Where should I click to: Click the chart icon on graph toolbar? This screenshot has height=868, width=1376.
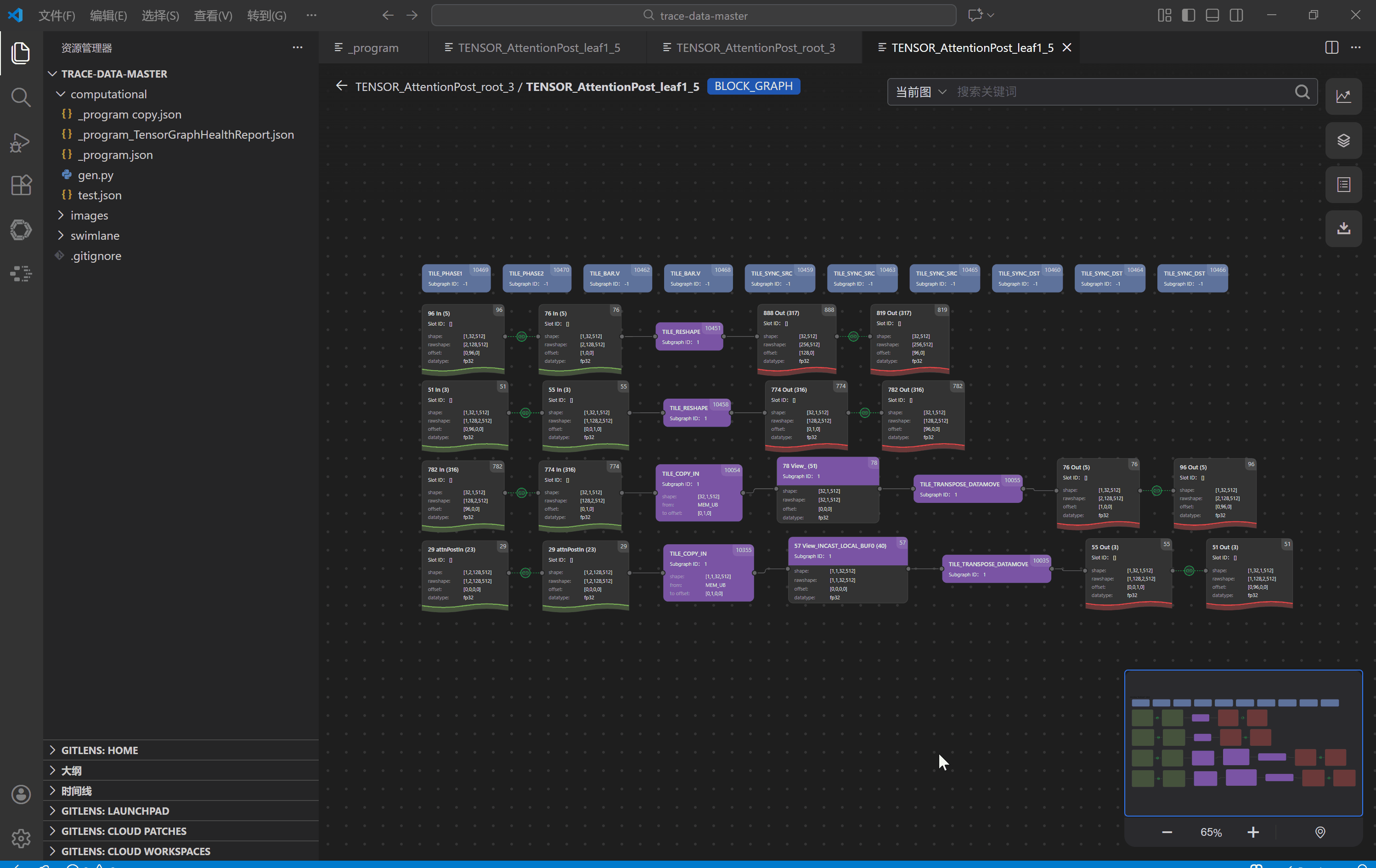(1343, 96)
